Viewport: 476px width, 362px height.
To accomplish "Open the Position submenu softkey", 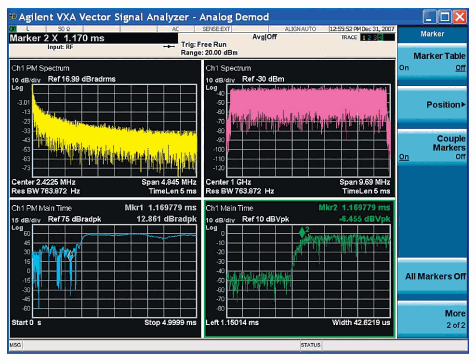I will (432, 105).
